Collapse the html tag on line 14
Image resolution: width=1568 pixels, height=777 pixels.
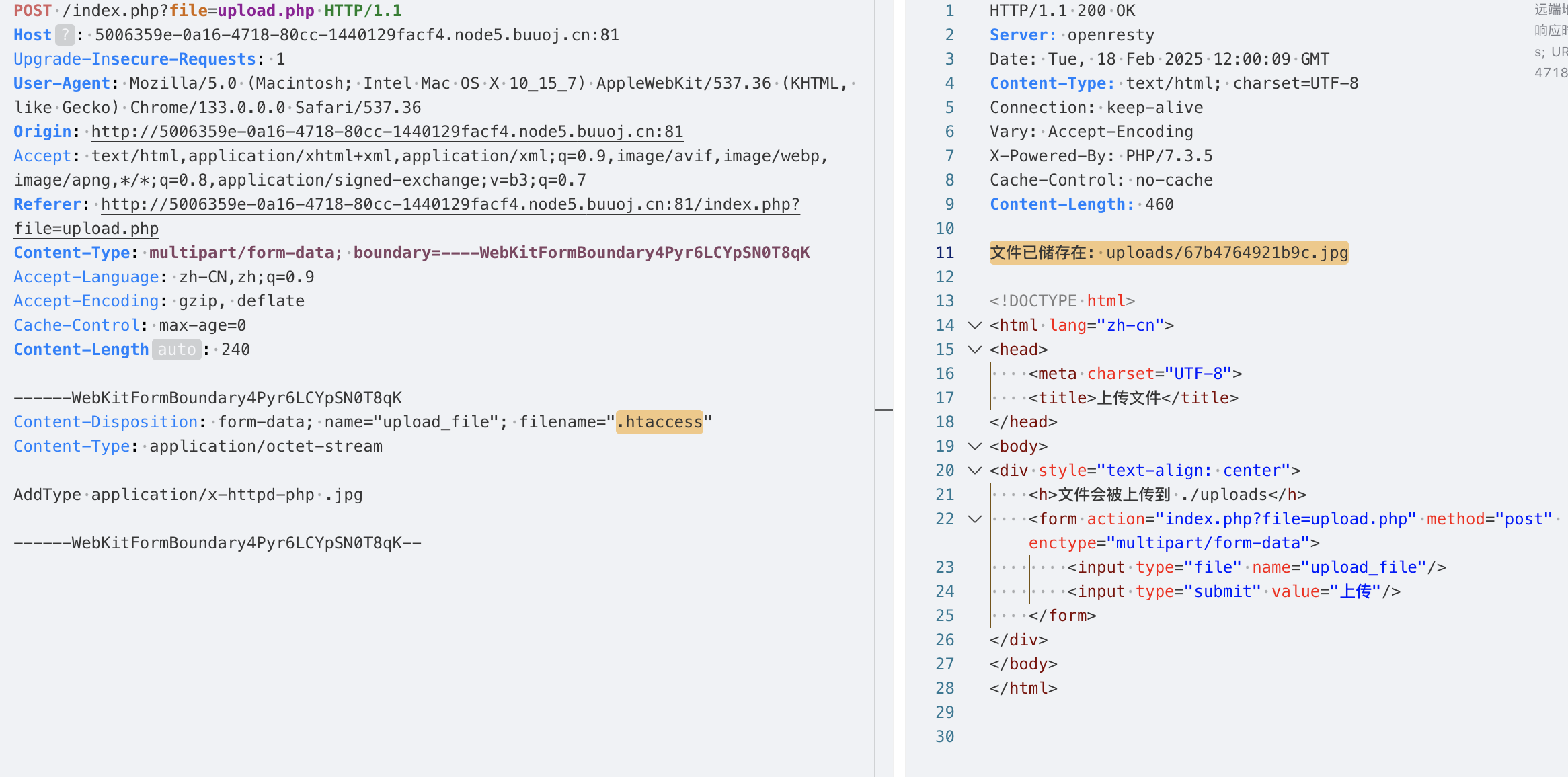[974, 325]
